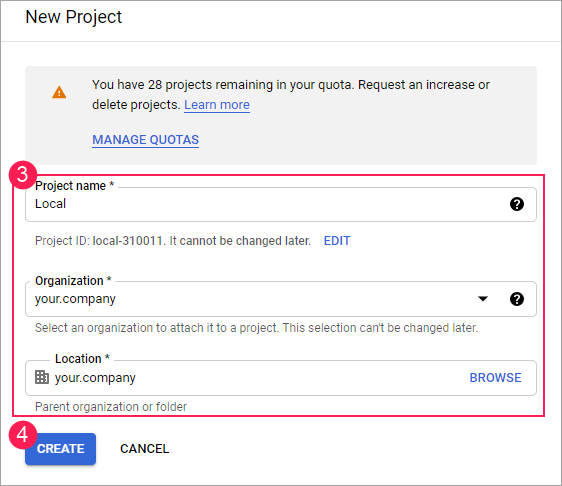Edit the Project ID via EDIT

pos(337,241)
